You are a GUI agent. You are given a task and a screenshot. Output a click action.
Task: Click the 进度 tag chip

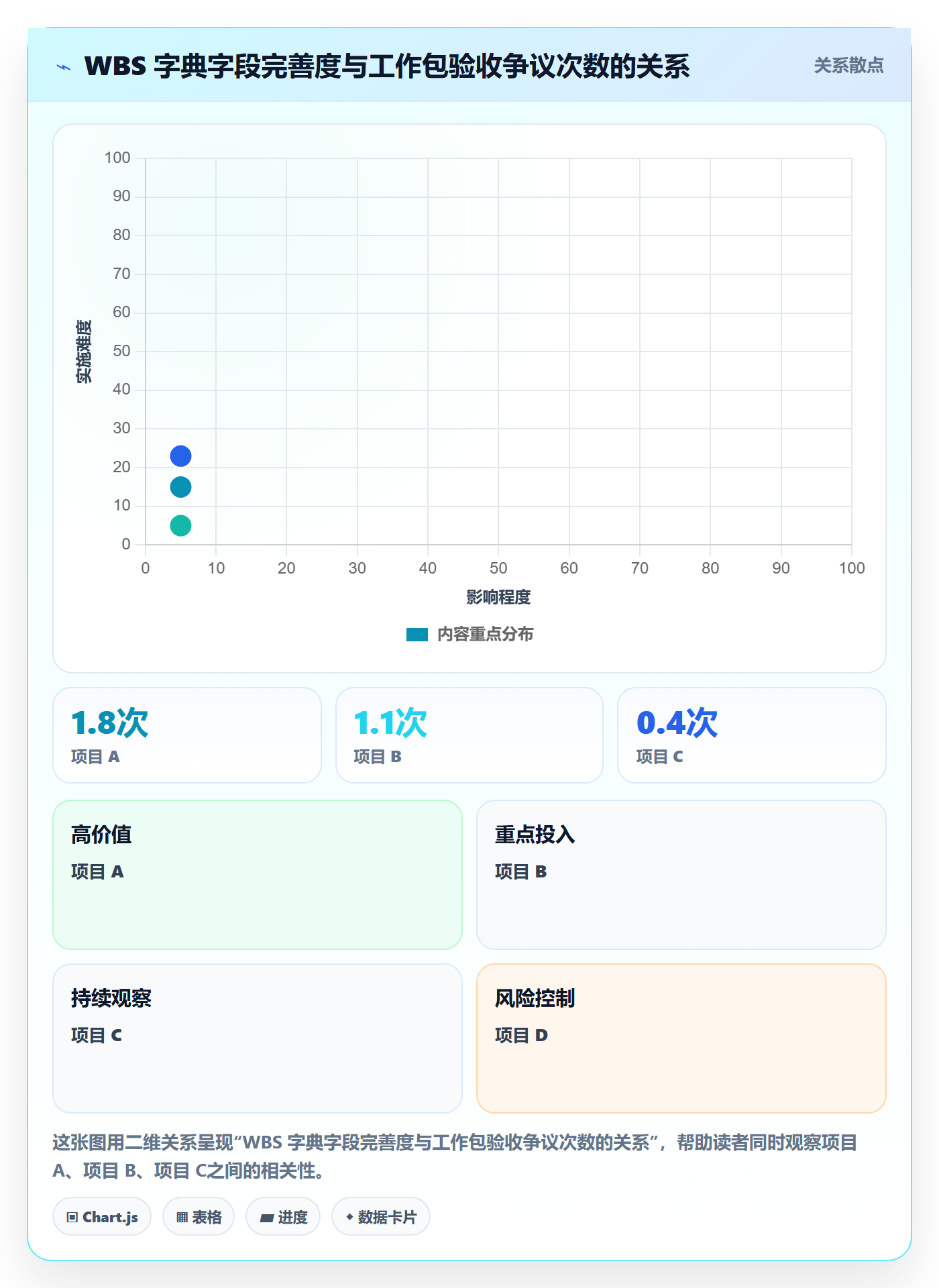click(283, 1217)
